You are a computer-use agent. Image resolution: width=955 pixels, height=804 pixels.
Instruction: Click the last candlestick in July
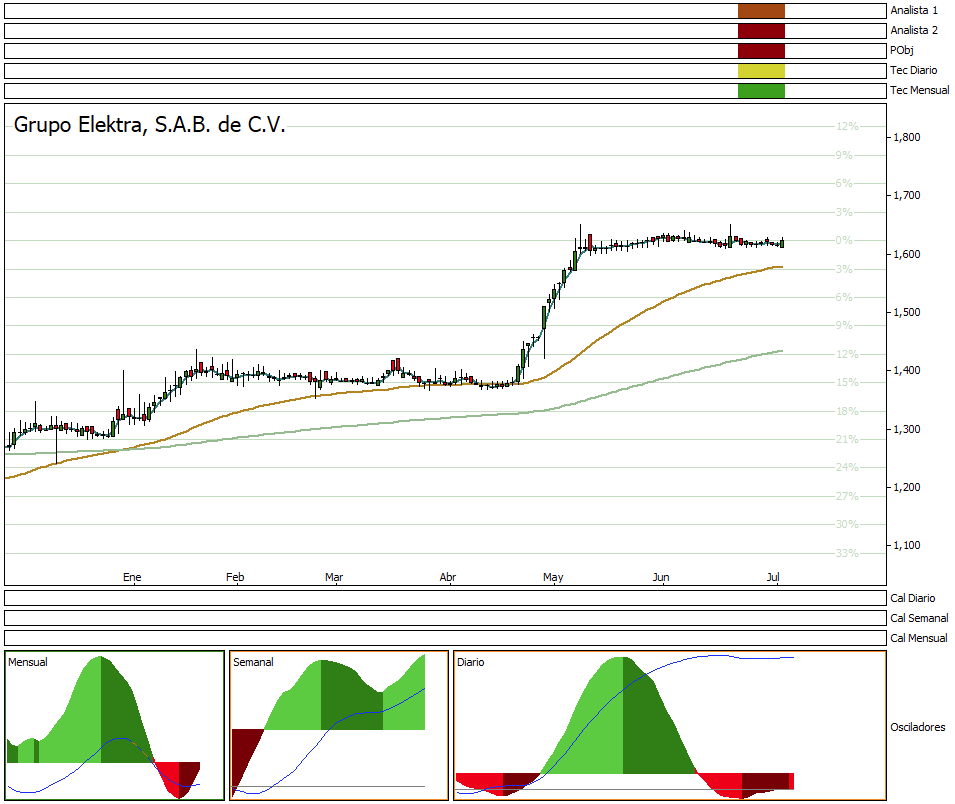[x=782, y=243]
